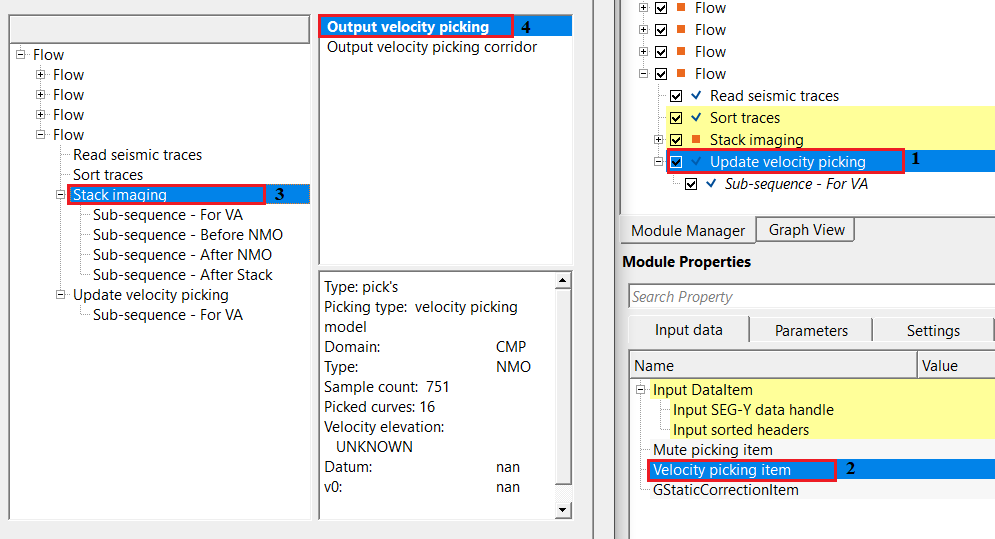Click the orange status icon beside Stack imaging
Screen dimensions: 995x539
(696, 140)
